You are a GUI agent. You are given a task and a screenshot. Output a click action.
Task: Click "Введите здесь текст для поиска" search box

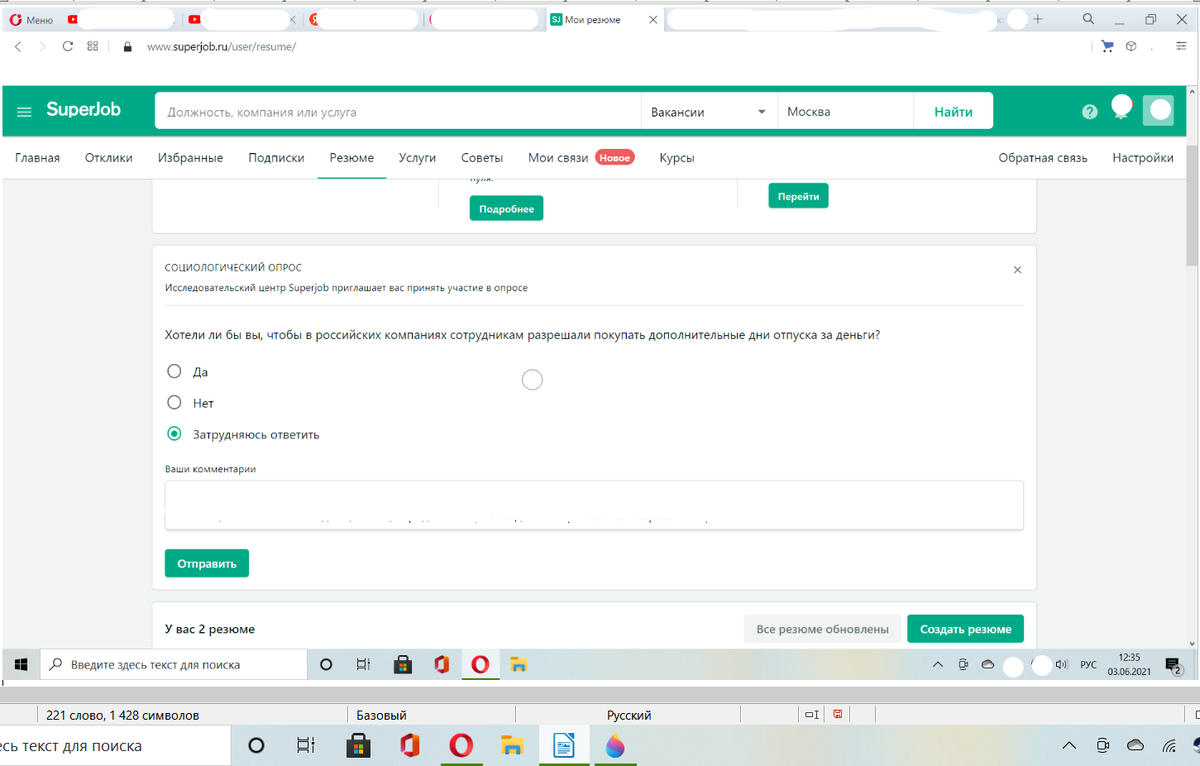pyautogui.click(x=174, y=664)
